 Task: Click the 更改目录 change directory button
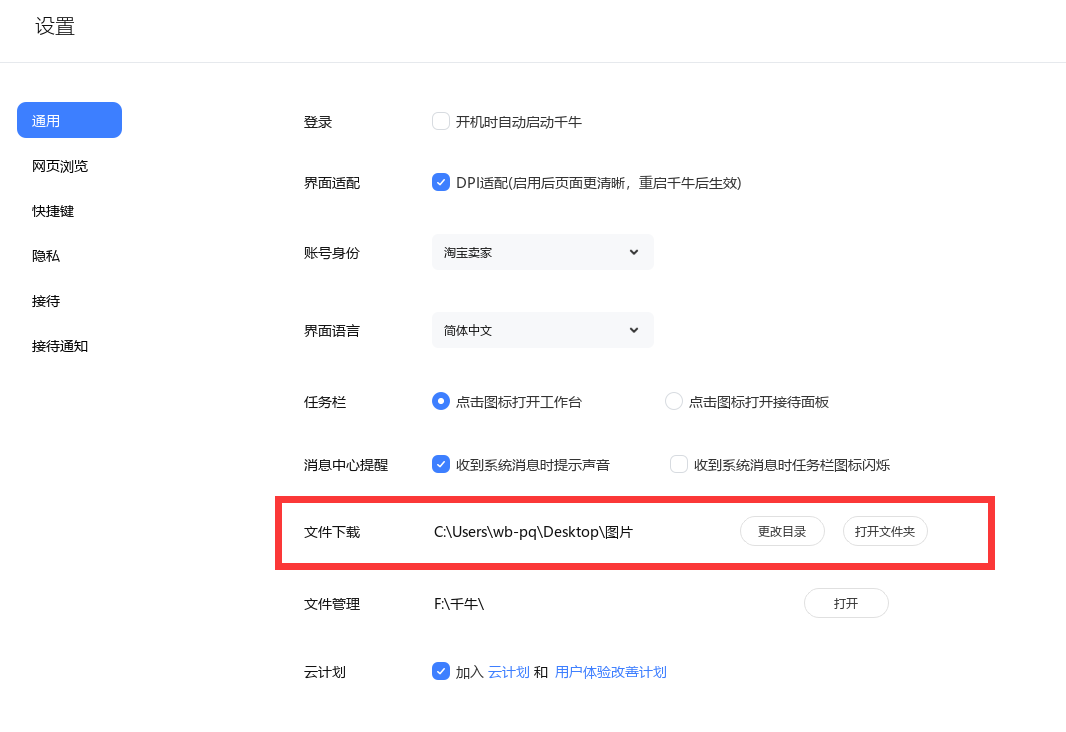(782, 531)
